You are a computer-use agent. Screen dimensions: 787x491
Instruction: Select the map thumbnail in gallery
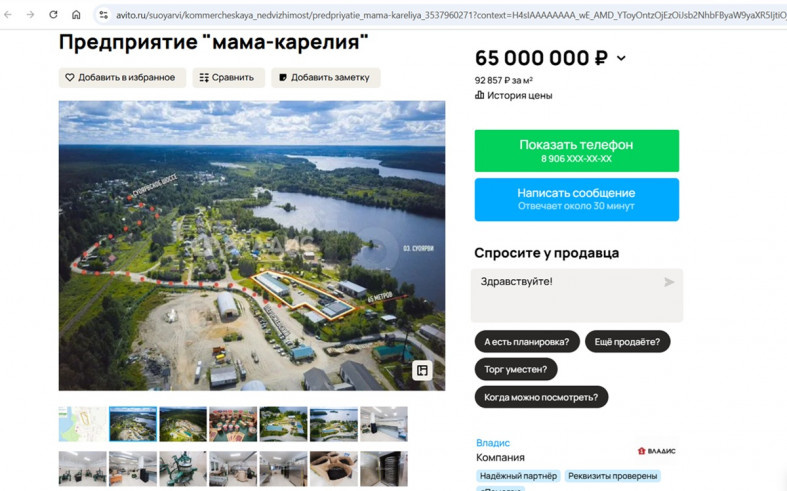[82, 424]
